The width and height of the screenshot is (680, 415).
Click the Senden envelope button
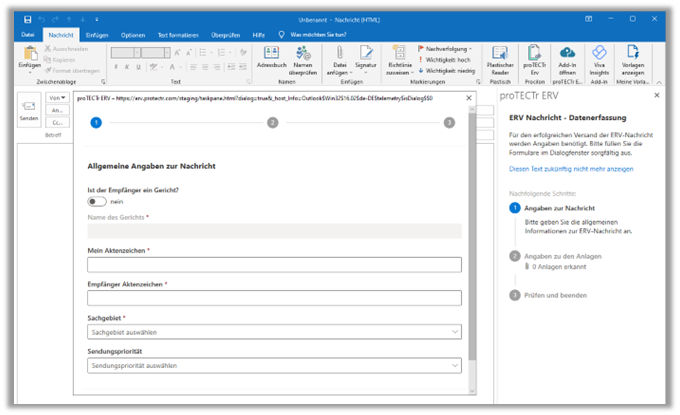point(29,108)
